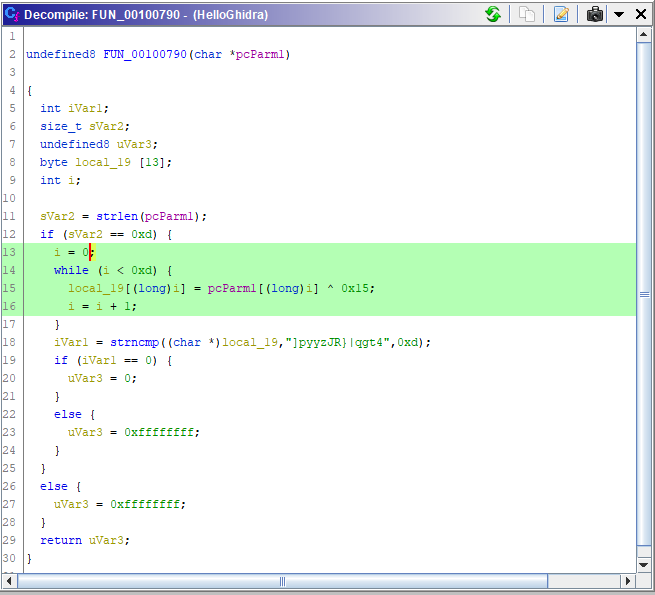This screenshot has height=595, width=655.
Task: Click 'int i;' declaration on line 9
Action: pos(61,180)
